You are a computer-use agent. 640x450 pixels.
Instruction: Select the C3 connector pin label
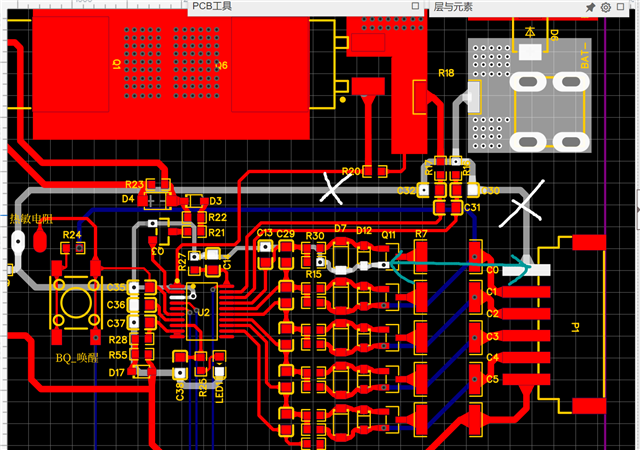[x=492, y=336]
